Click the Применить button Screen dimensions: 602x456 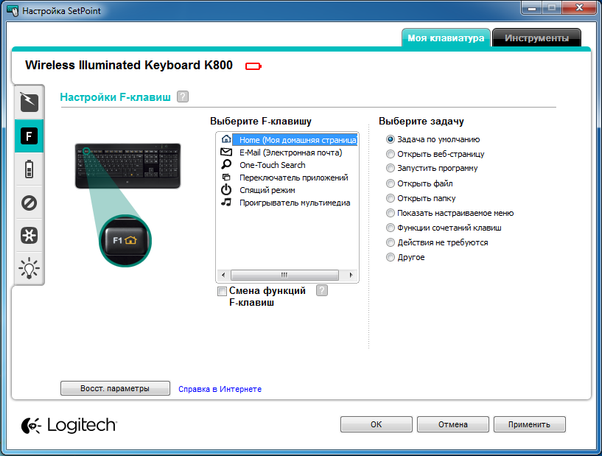(x=529, y=424)
